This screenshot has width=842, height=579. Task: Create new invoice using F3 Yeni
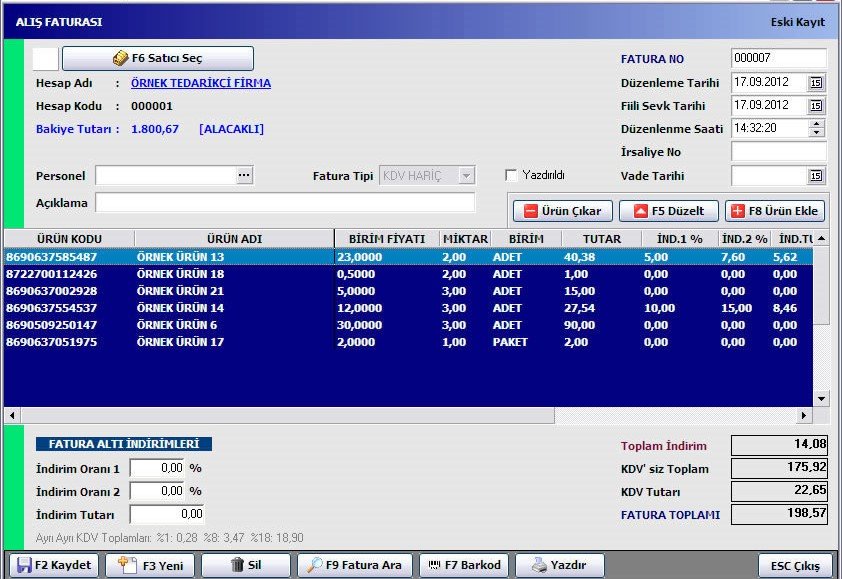[150, 565]
